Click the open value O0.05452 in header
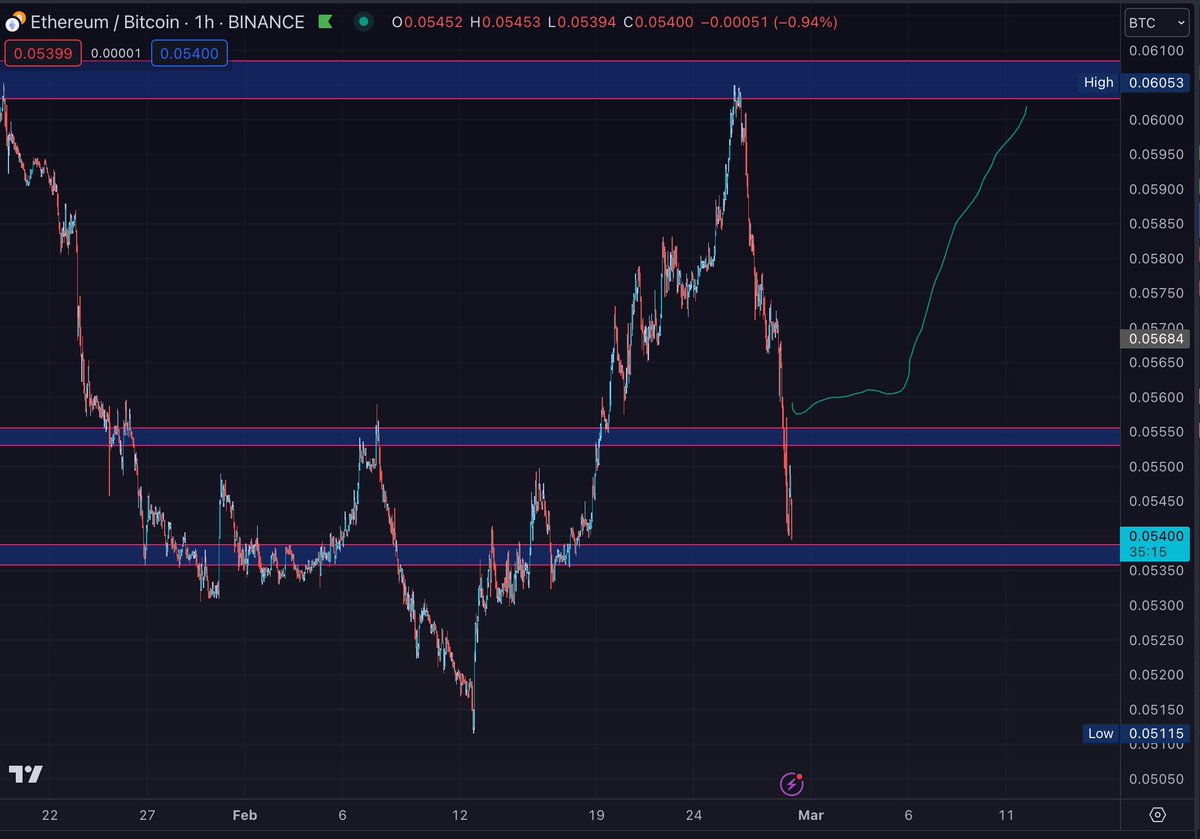 [x=427, y=21]
